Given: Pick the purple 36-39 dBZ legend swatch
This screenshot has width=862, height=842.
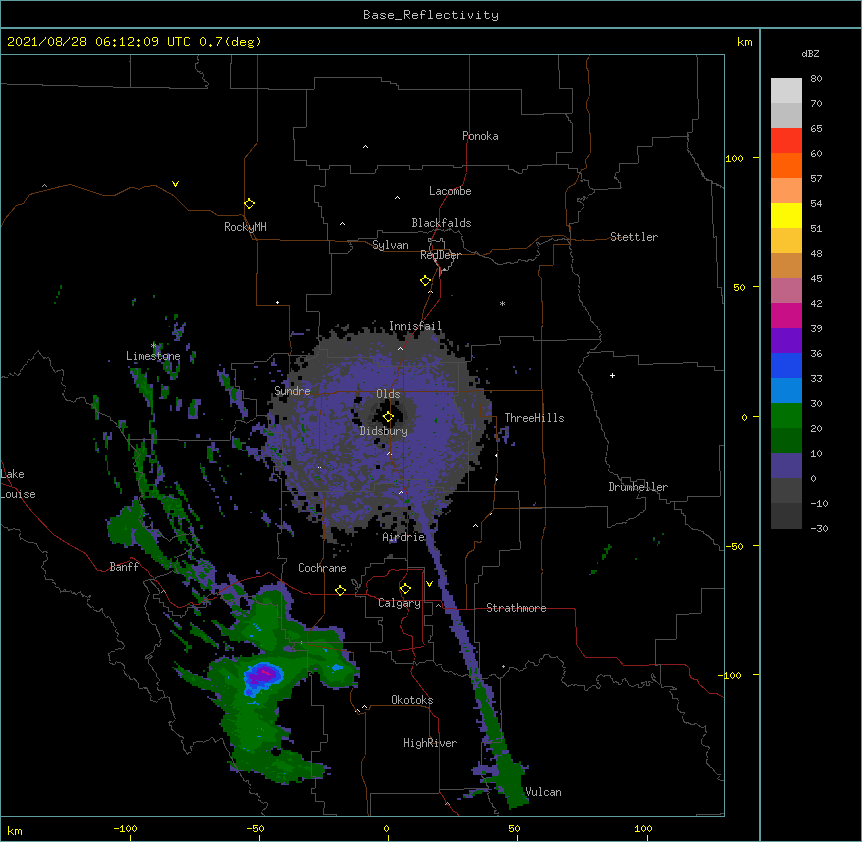Looking at the screenshot, I should [x=786, y=341].
